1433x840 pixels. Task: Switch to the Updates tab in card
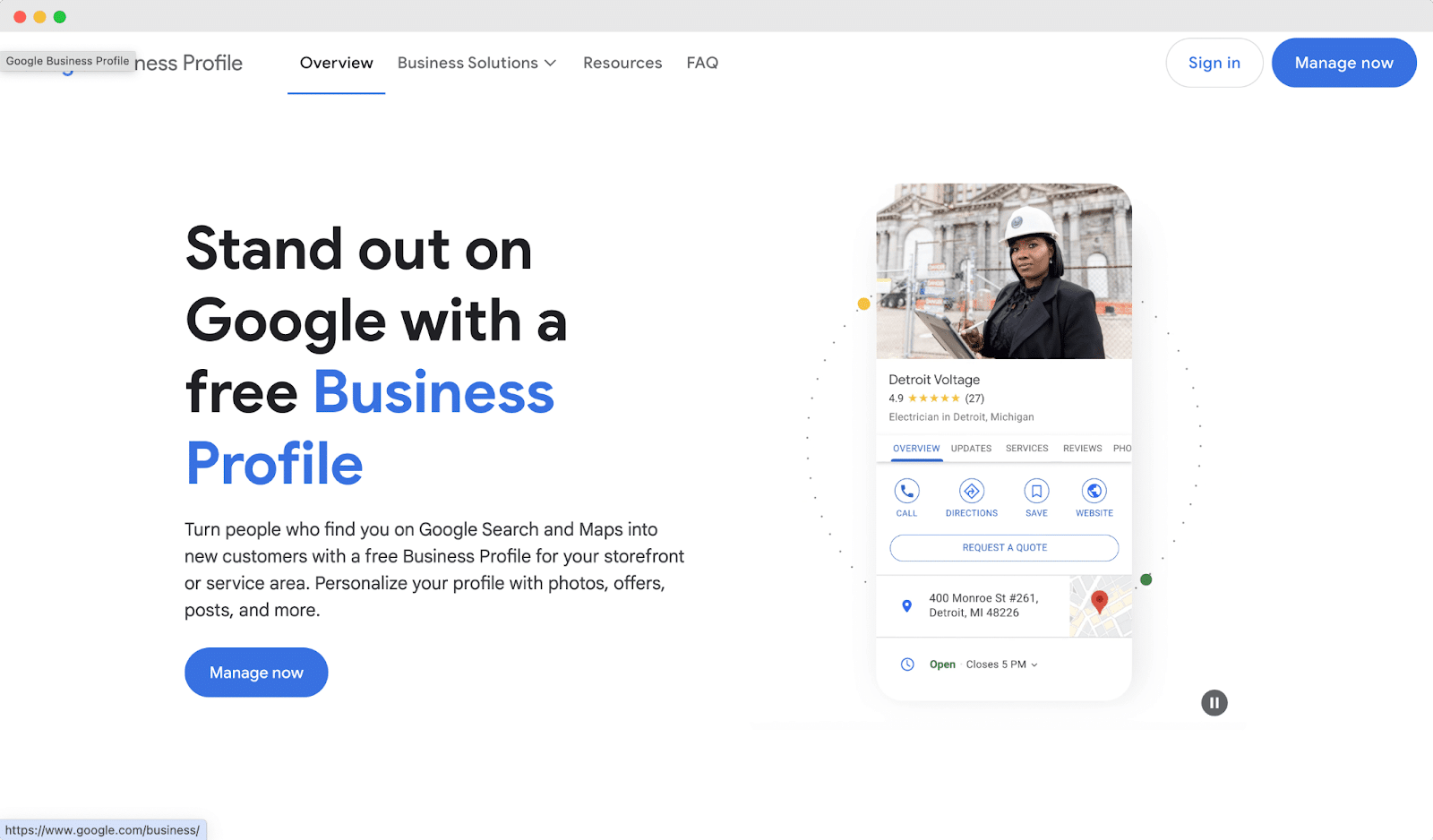click(971, 449)
